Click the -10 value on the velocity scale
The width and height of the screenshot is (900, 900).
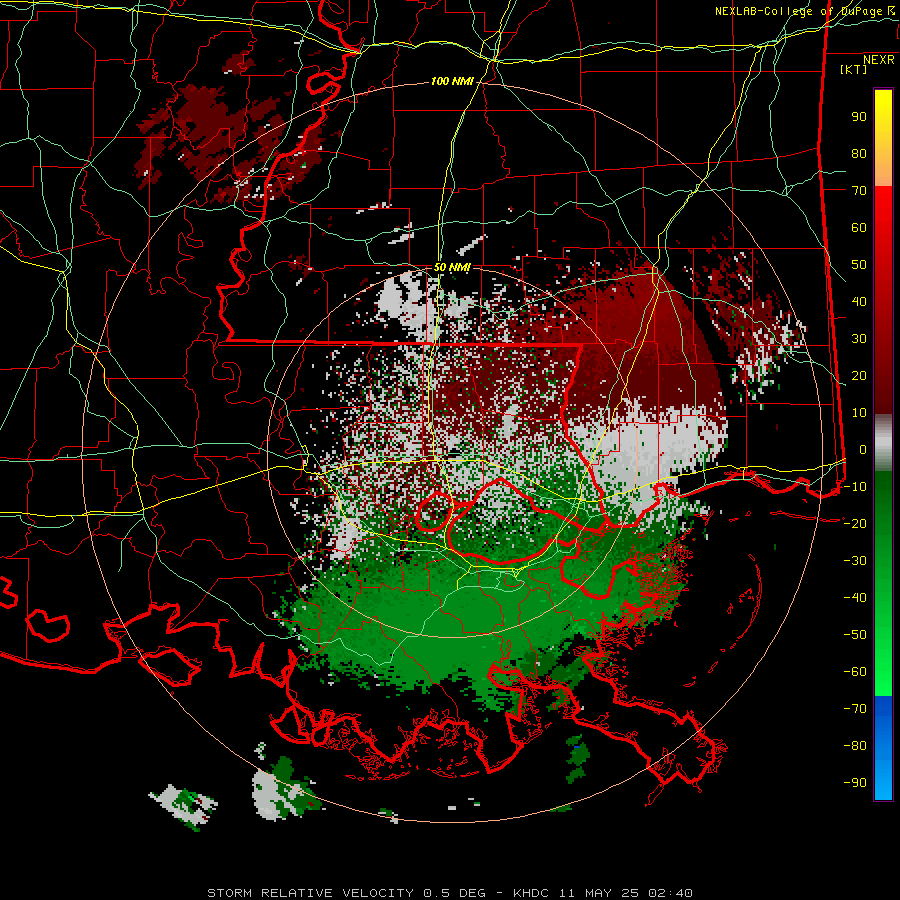tap(855, 487)
